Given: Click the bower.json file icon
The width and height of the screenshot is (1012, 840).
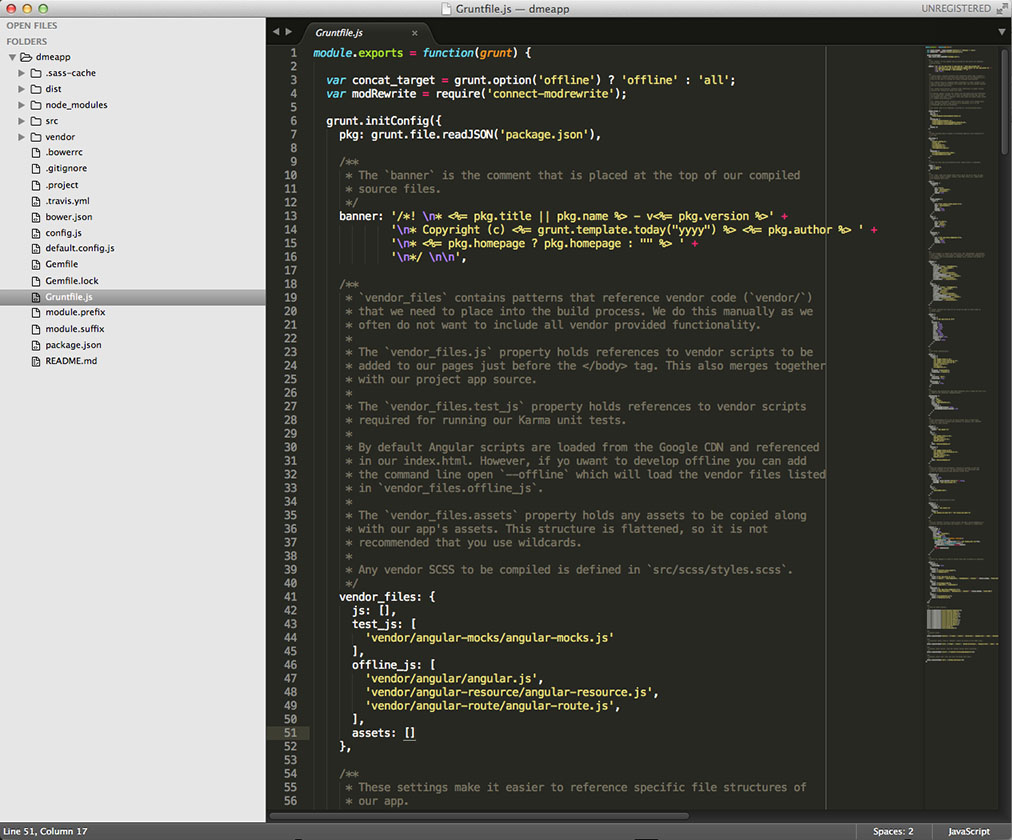Looking at the screenshot, I should [36, 217].
